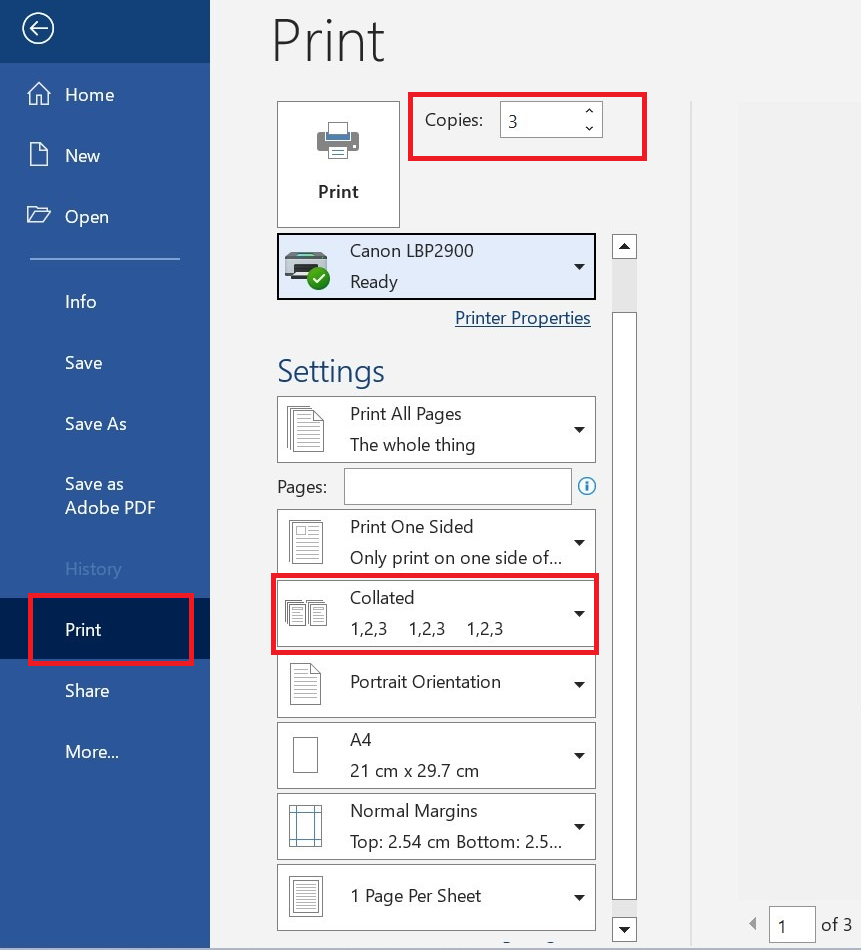
Task: Click the Collated pages icon
Action: [306, 613]
